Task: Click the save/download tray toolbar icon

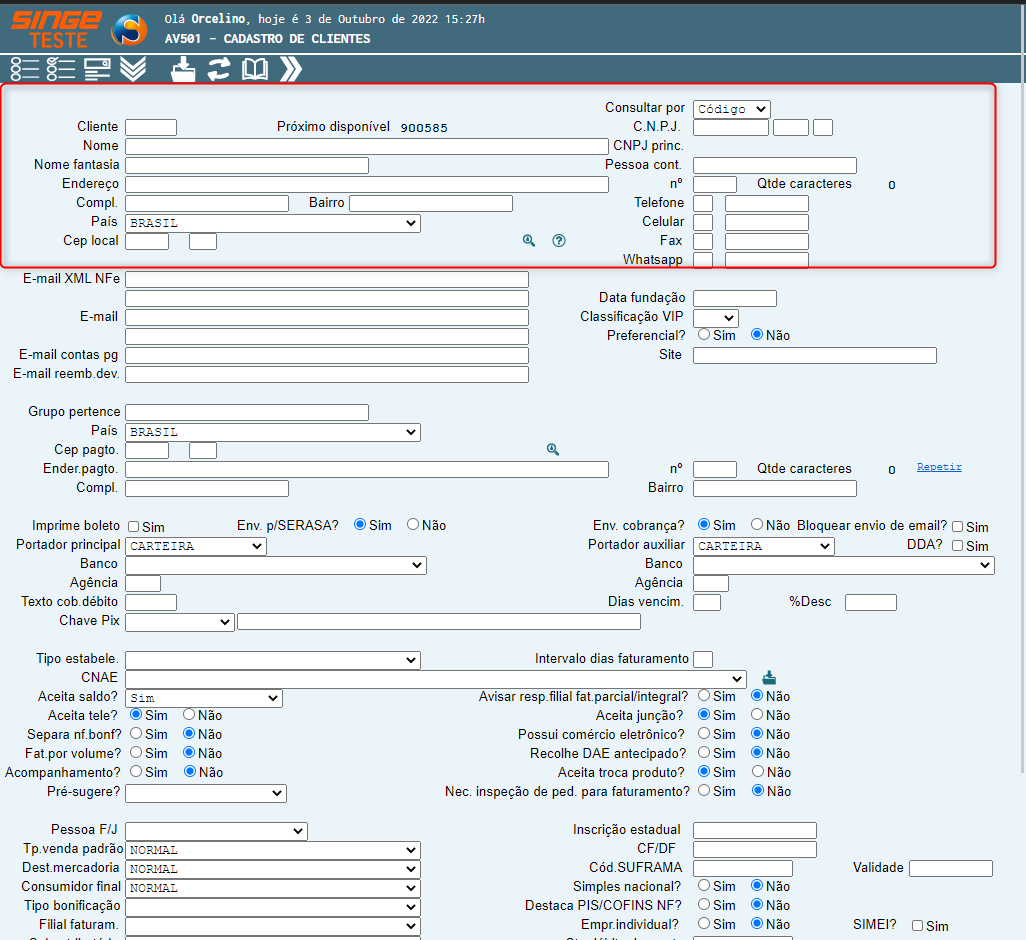Action: pyautogui.click(x=183, y=69)
